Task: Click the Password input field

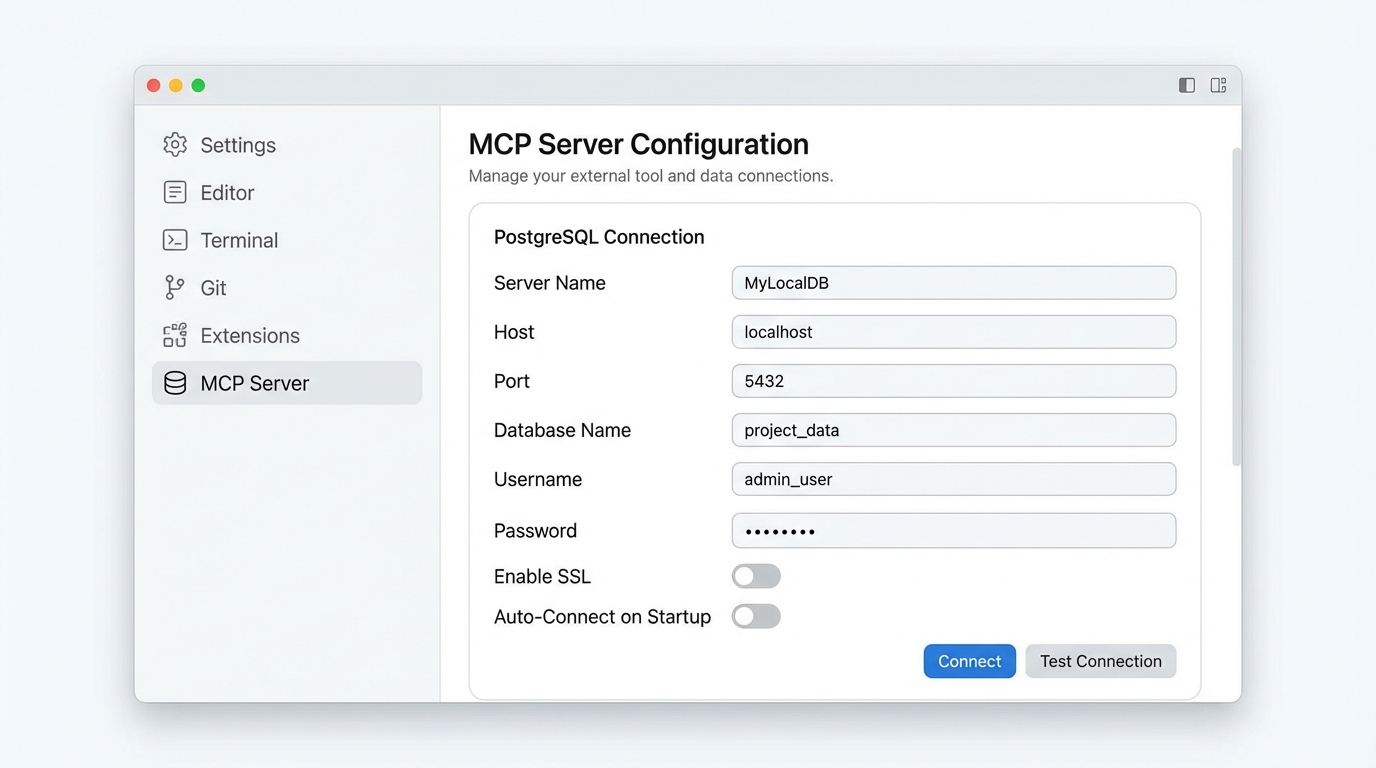Action: point(953,530)
